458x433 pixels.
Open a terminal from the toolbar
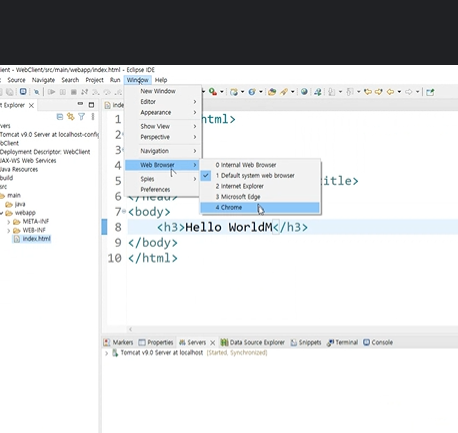click(23, 92)
